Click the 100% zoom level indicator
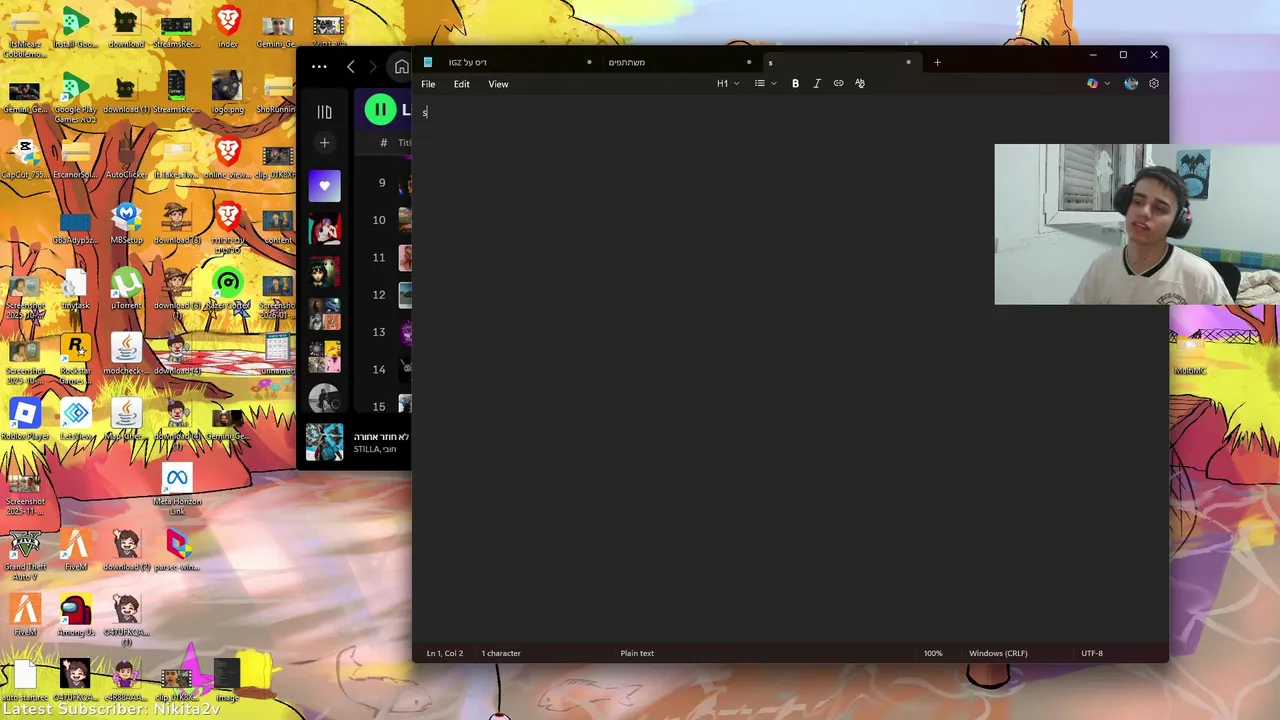The image size is (1280, 720). click(933, 653)
